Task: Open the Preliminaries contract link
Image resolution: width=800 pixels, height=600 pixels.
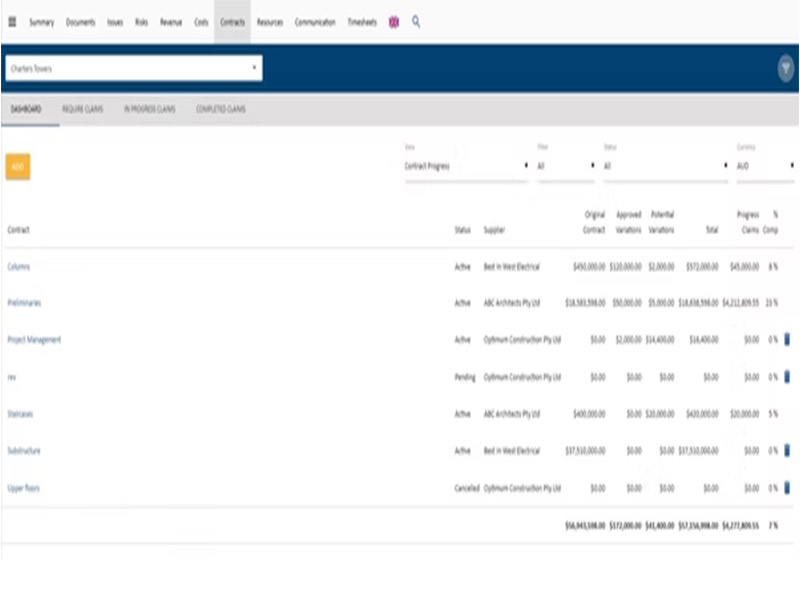Action: (24, 302)
